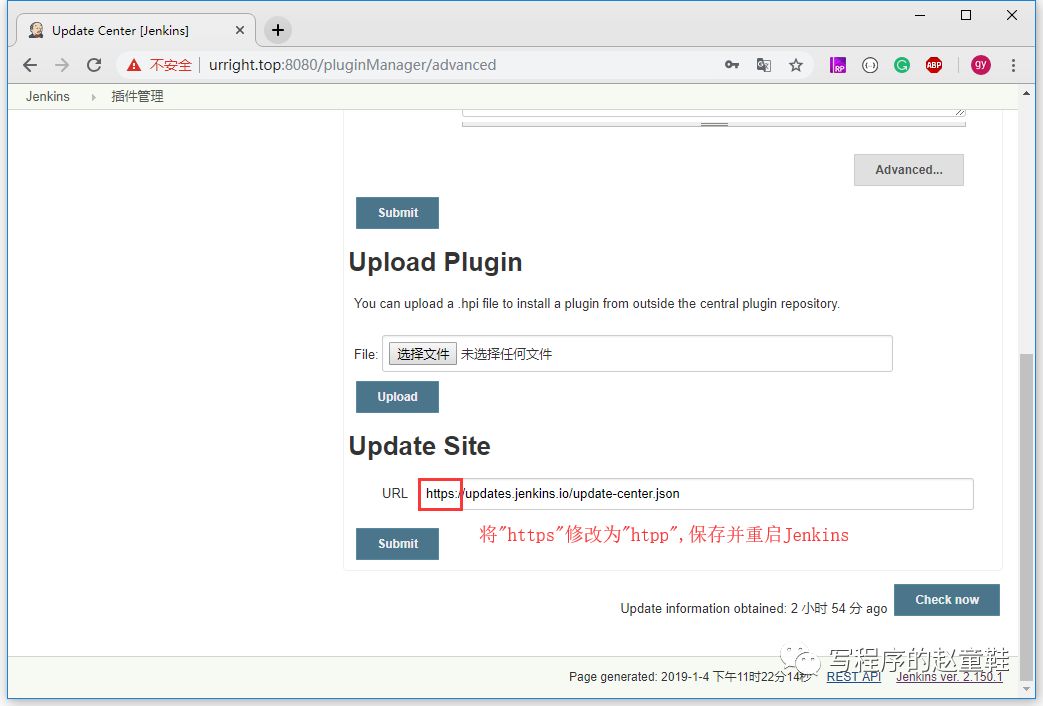Image resolution: width=1043 pixels, height=706 pixels.
Task: Click the scroll-down arrow of the page
Action: pos(1026,689)
